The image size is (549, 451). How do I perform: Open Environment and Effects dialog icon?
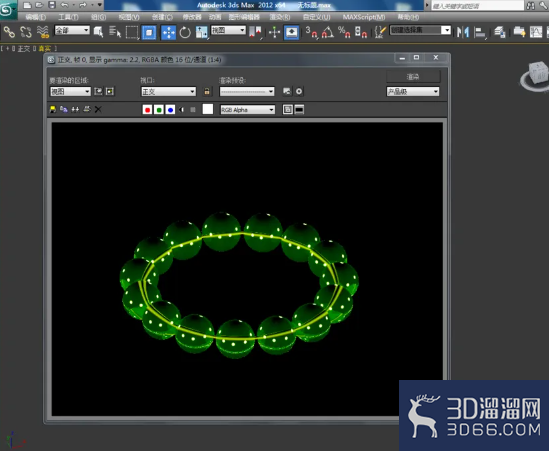[x=299, y=92]
